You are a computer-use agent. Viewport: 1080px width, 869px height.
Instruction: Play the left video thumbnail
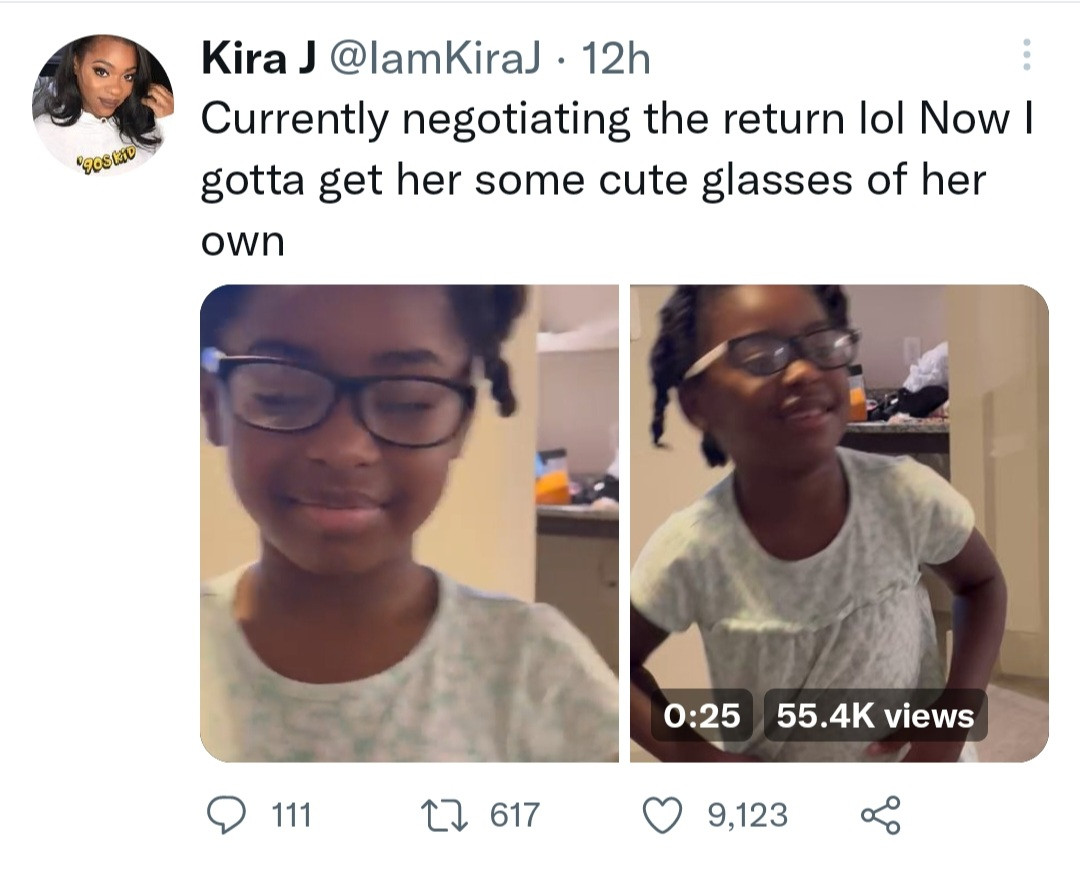pos(409,523)
